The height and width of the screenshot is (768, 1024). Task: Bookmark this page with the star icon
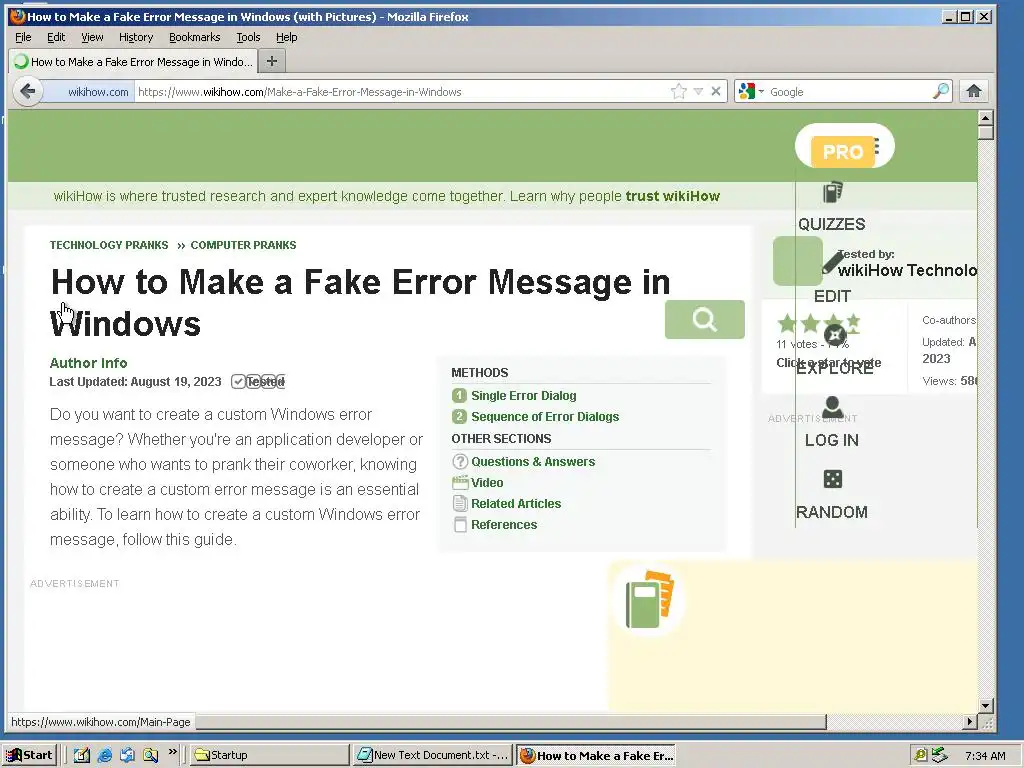[x=679, y=91]
